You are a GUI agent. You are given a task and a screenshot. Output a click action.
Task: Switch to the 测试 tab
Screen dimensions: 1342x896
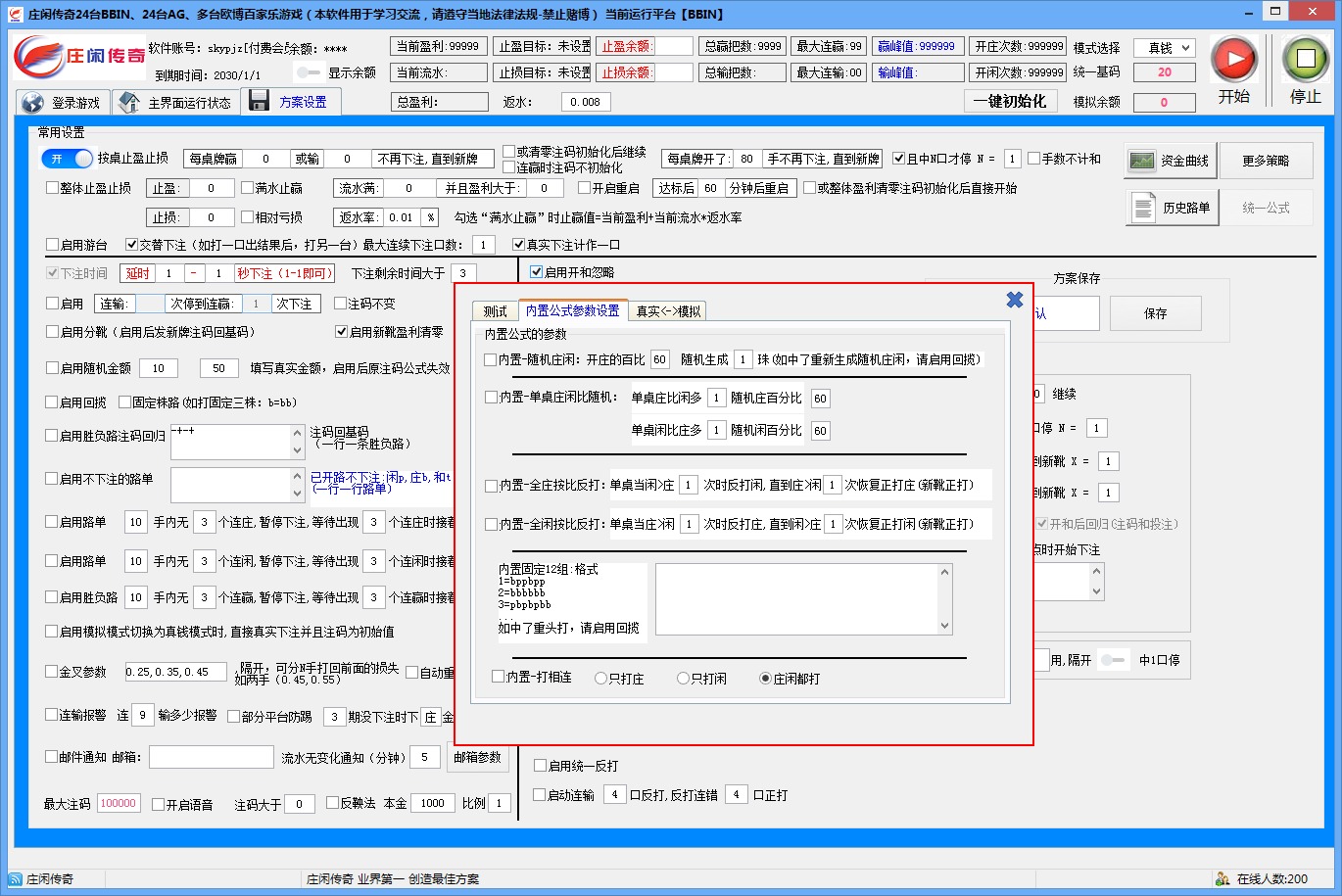click(x=496, y=311)
